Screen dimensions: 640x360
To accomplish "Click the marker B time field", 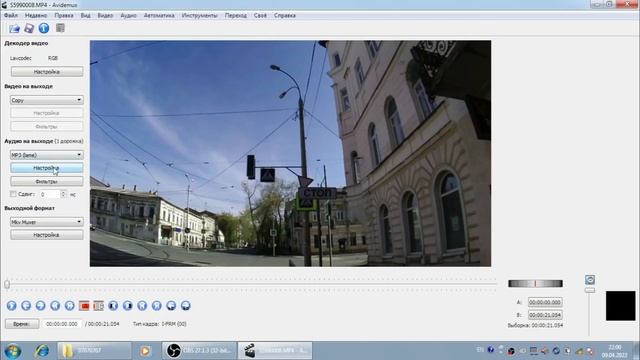I will [545, 315].
